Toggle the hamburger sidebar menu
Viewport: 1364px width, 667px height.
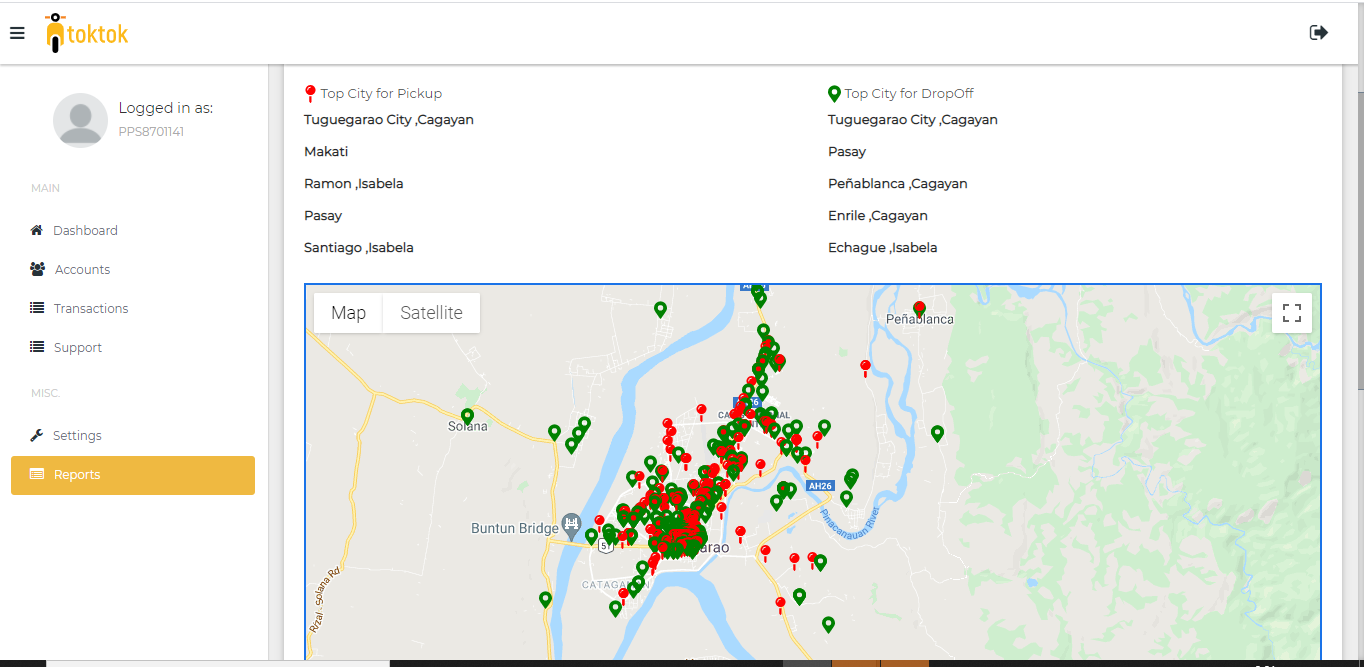(x=17, y=33)
